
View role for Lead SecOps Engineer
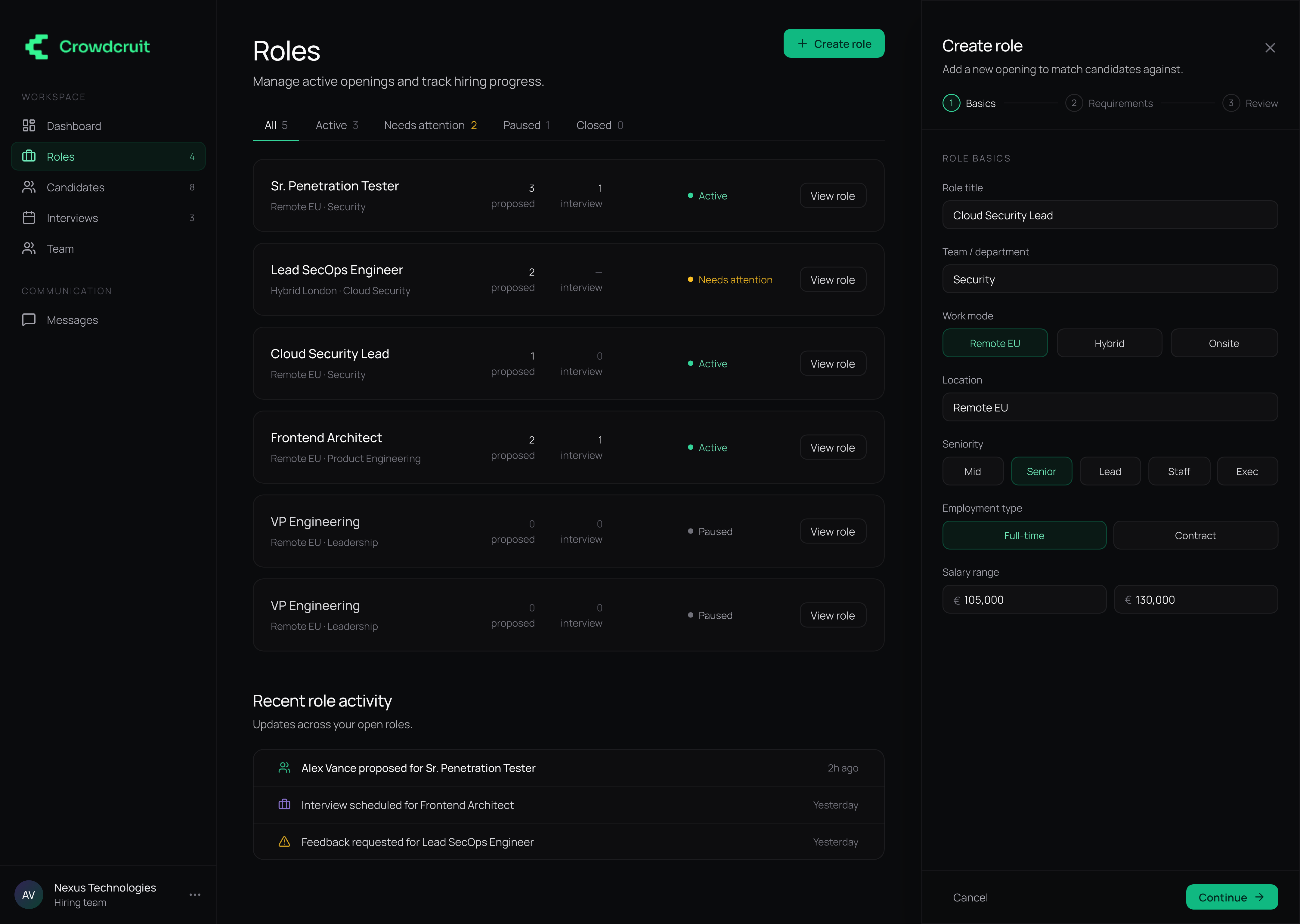pyautogui.click(x=833, y=279)
